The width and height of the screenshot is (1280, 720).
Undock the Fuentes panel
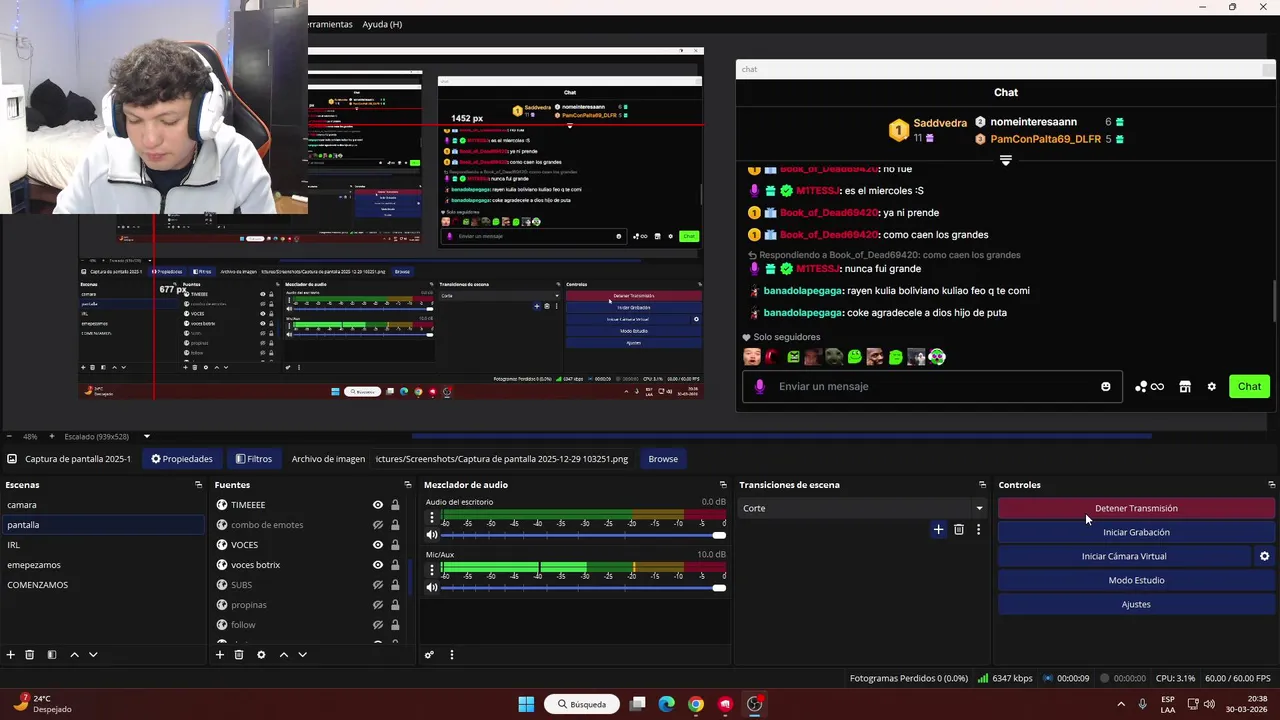click(407, 485)
